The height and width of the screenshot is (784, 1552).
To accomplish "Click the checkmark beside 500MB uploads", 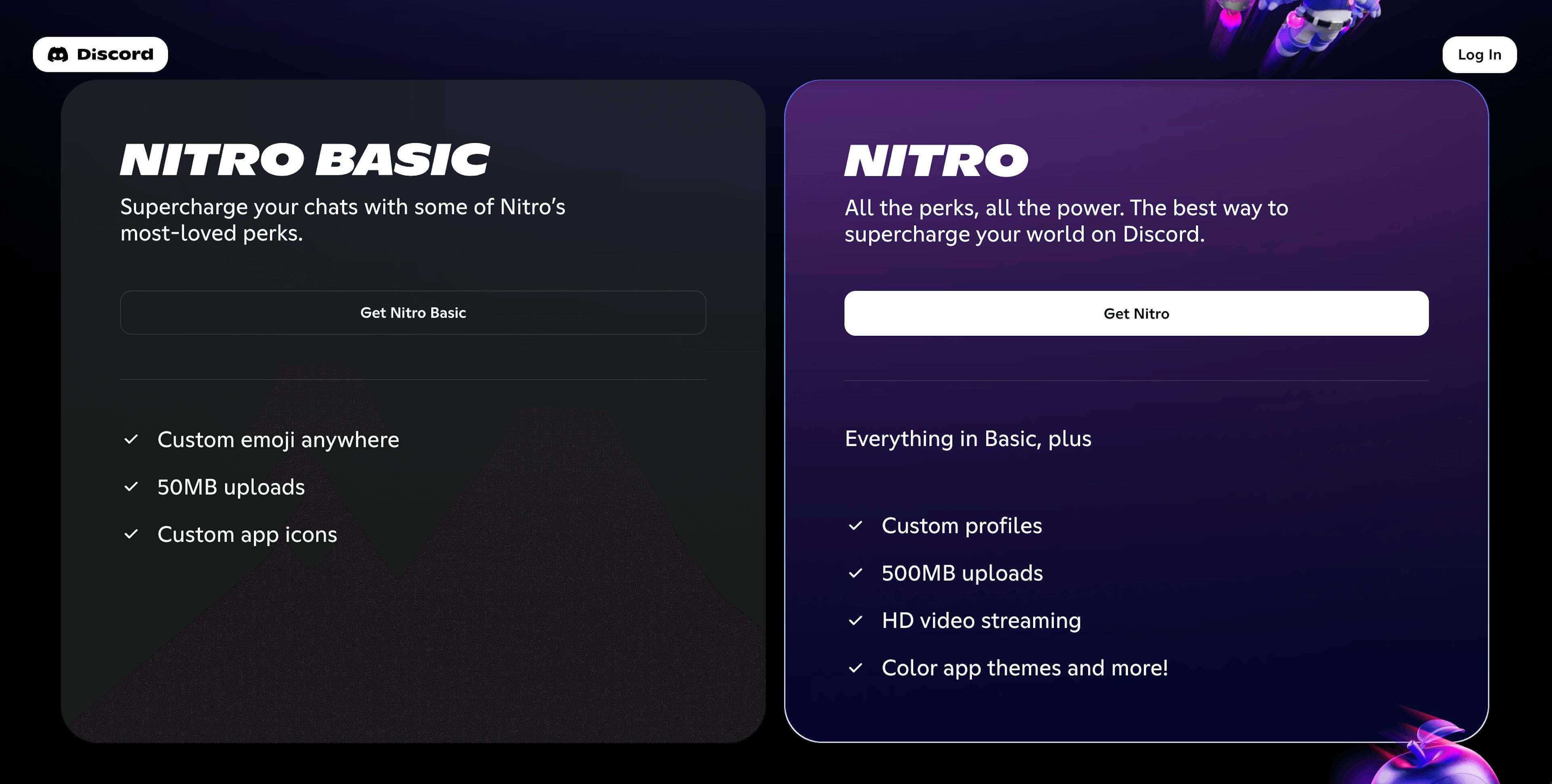I will click(856, 573).
